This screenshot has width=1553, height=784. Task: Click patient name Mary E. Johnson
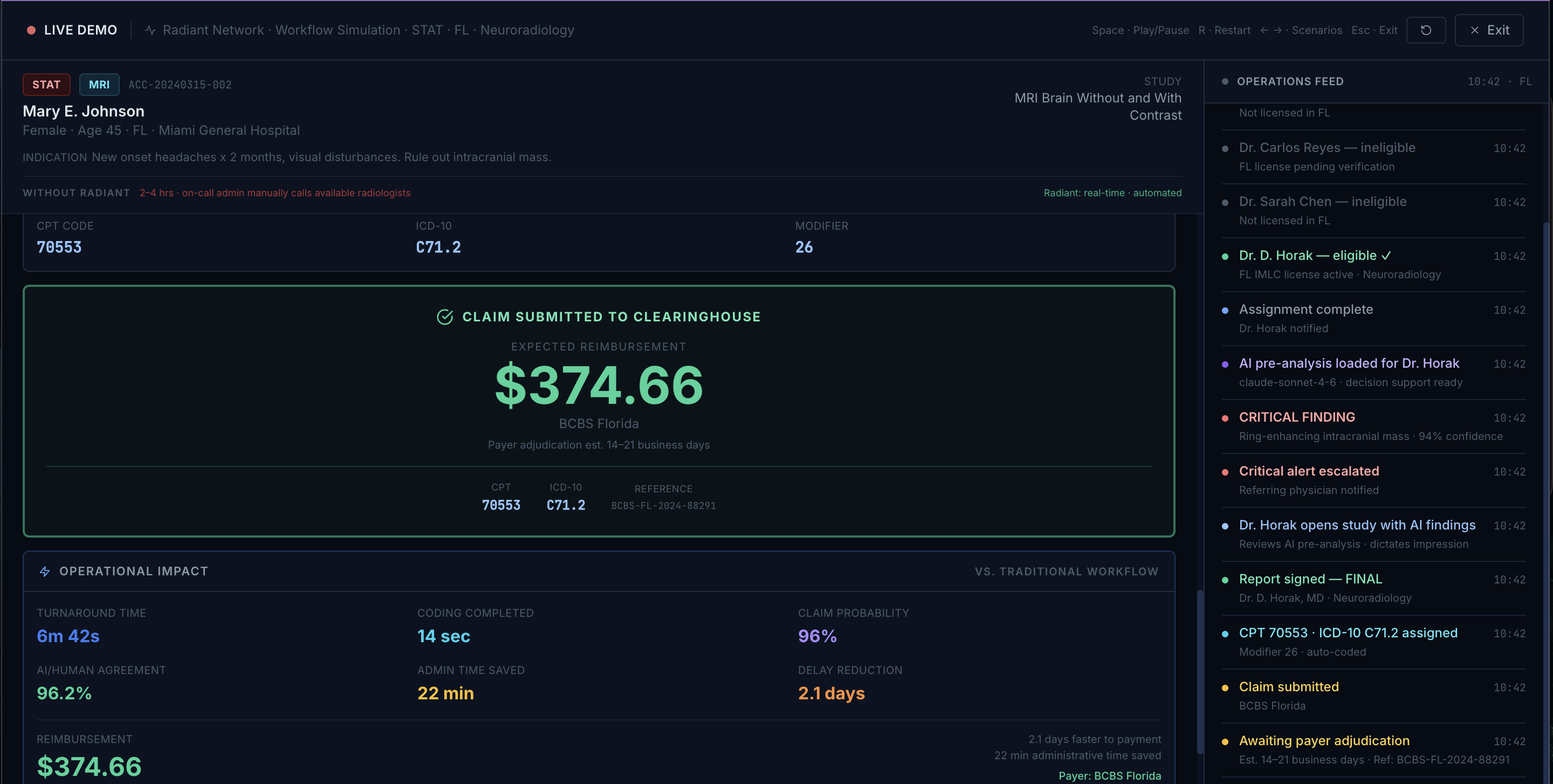point(84,111)
